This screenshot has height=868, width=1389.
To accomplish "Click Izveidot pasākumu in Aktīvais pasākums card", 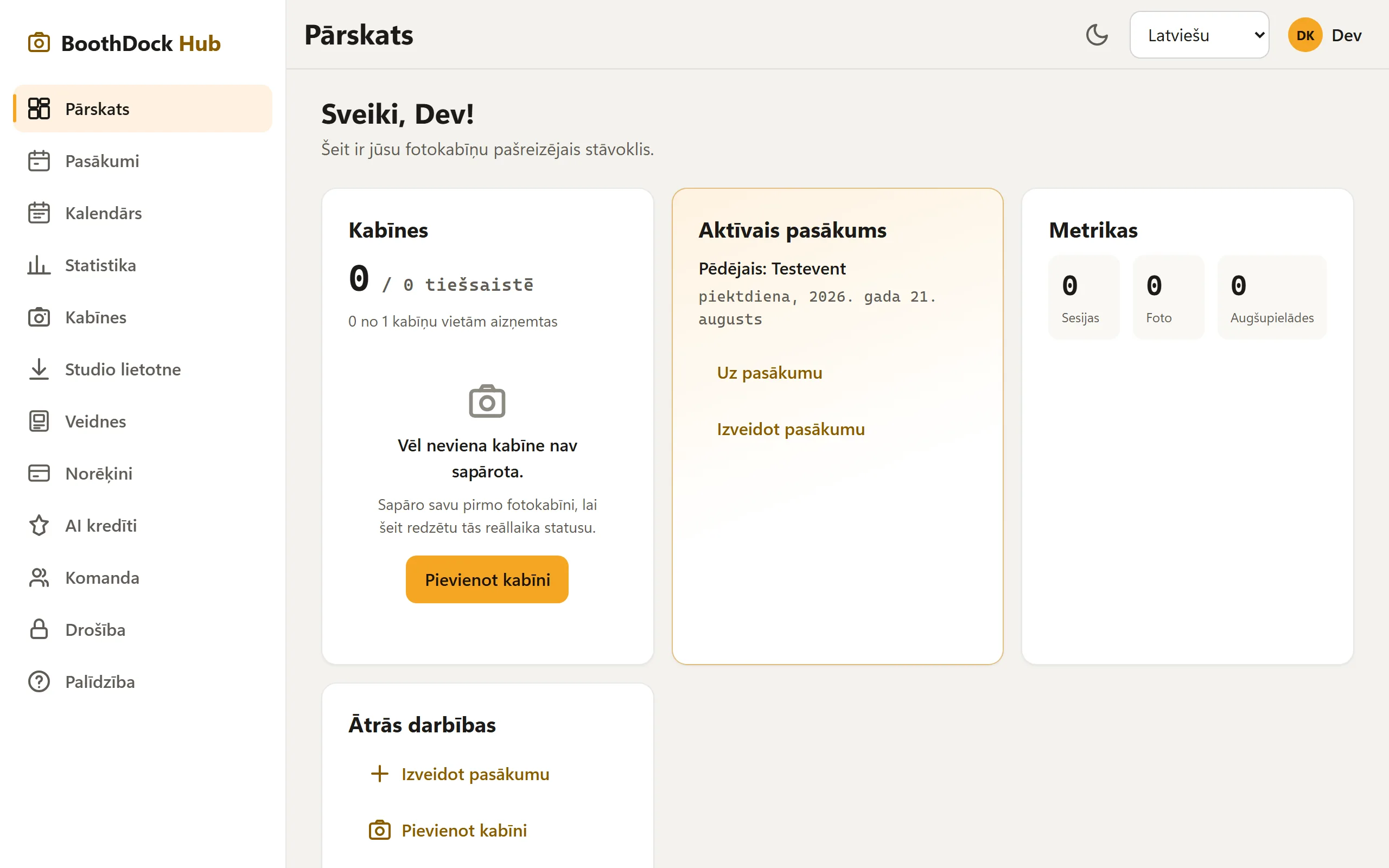I will pyautogui.click(x=791, y=429).
